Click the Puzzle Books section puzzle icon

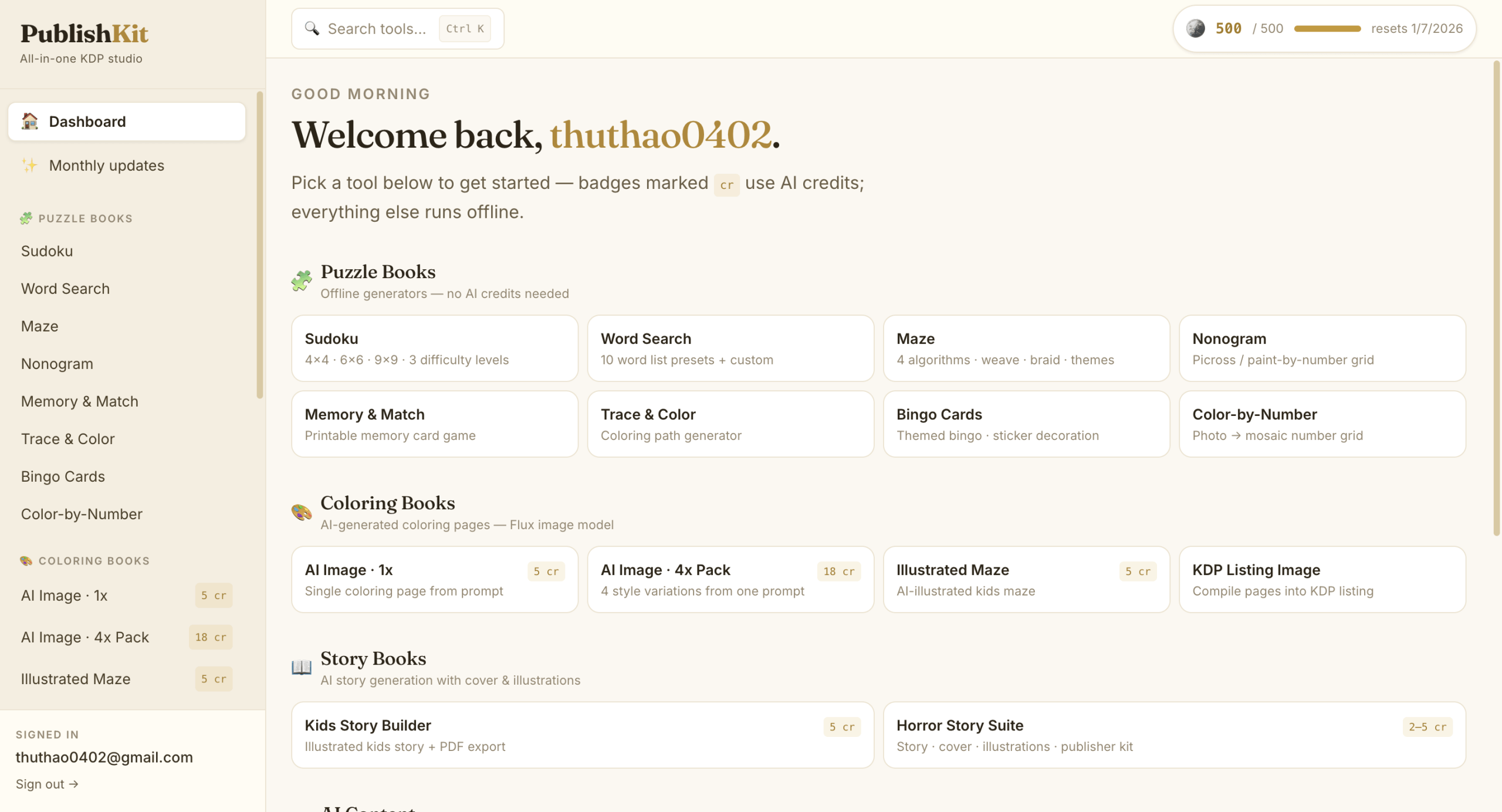tap(302, 281)
